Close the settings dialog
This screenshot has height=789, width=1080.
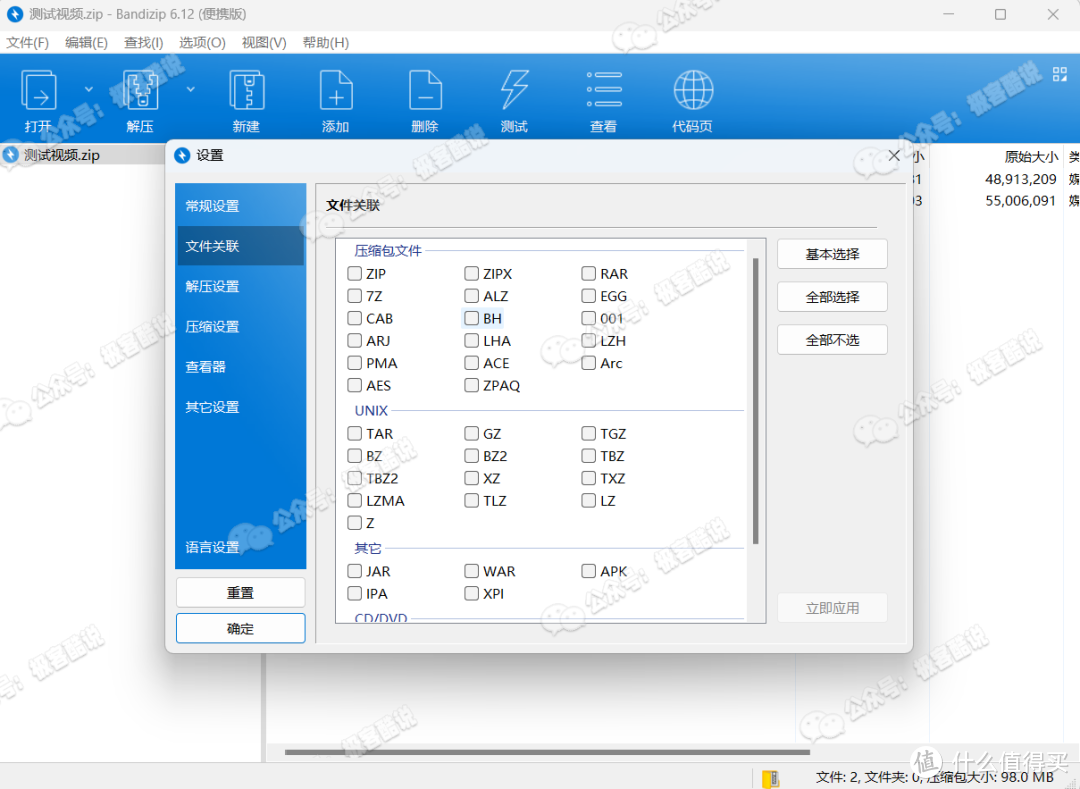(893, 156)
